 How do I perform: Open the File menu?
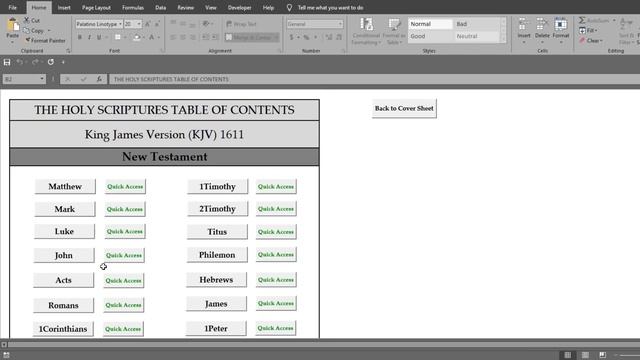click(13, 7)
